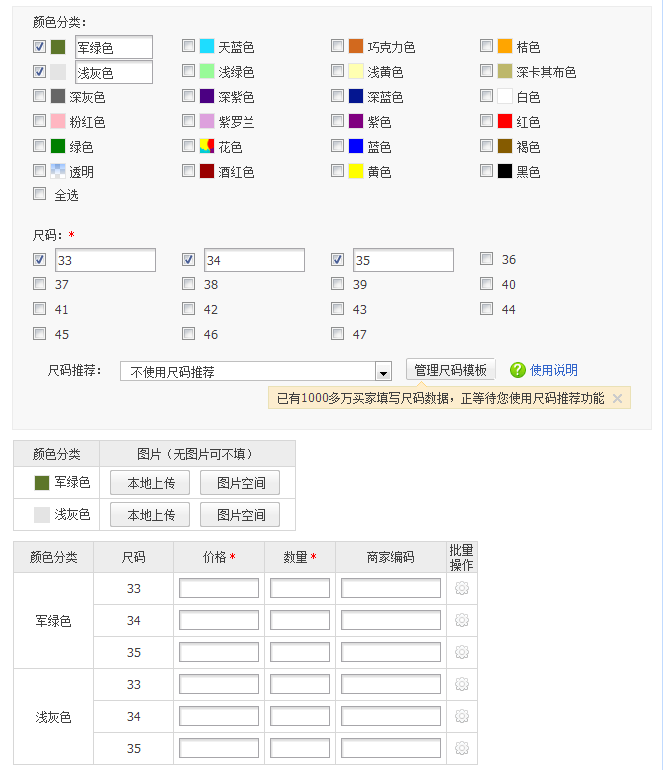Screen dimensions: 669x770
Task: Click 本地上传 for 浅灰色
Action: 150,515
